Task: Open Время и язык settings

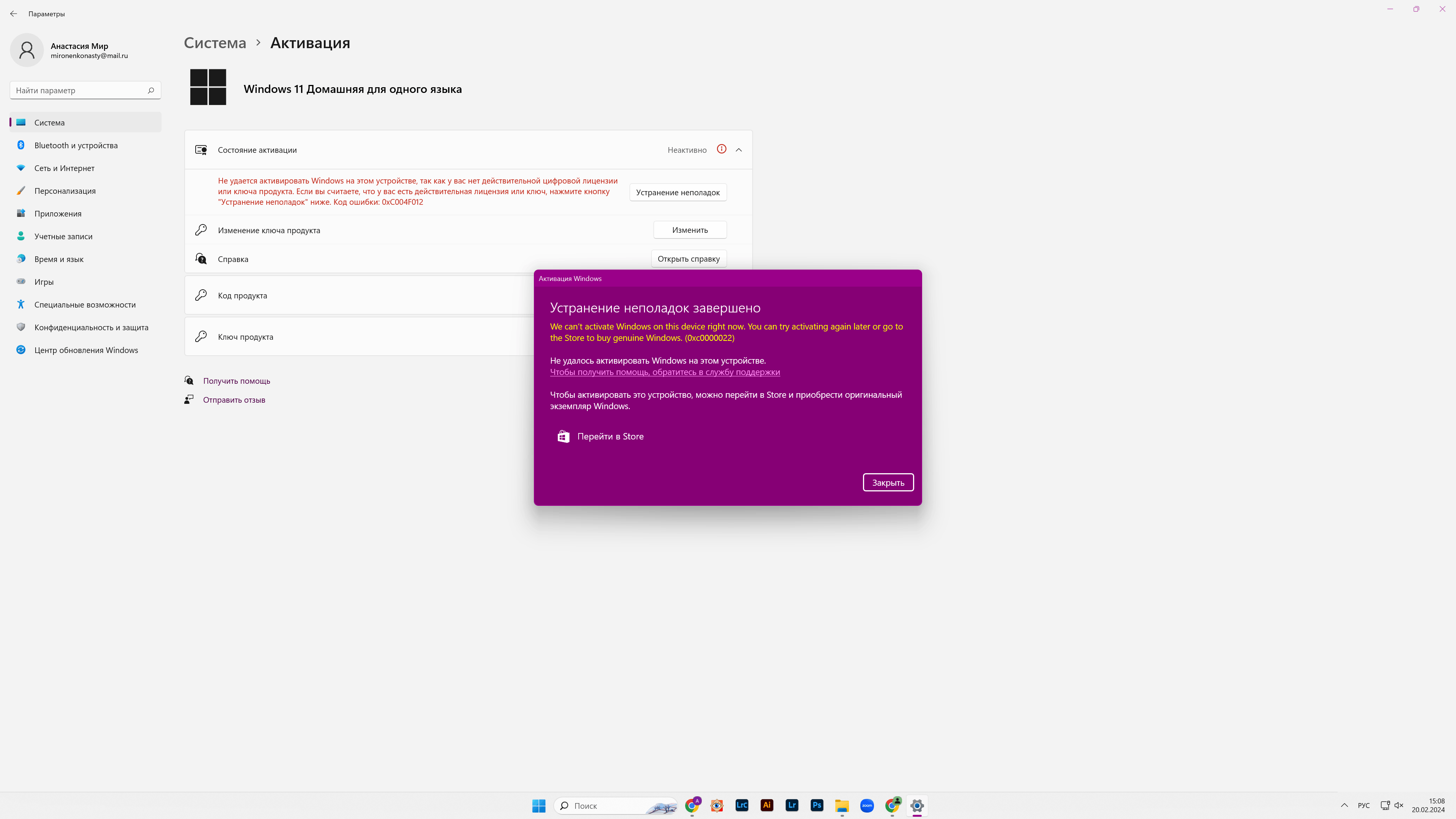Action: pos(85,259)
